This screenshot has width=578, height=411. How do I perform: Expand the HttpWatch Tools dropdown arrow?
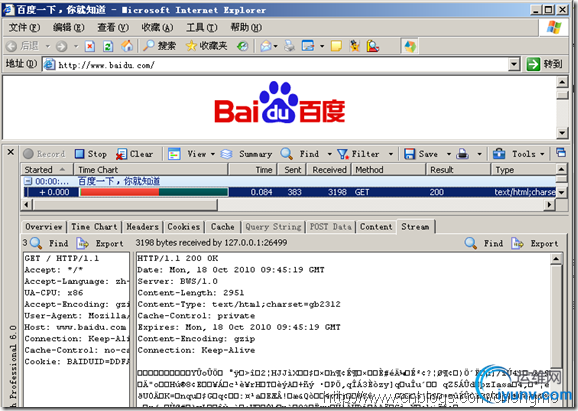(542, 154)
